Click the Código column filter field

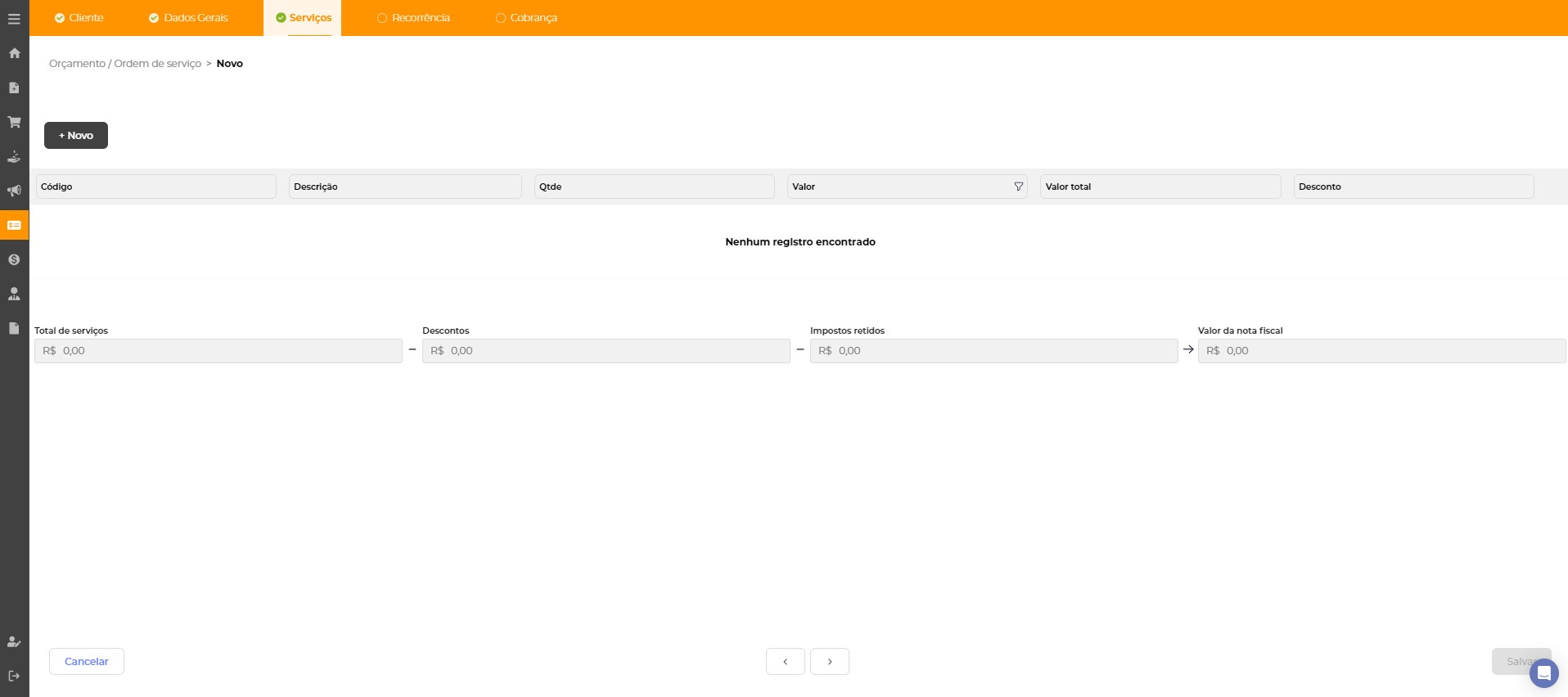(x=155, y=187)
